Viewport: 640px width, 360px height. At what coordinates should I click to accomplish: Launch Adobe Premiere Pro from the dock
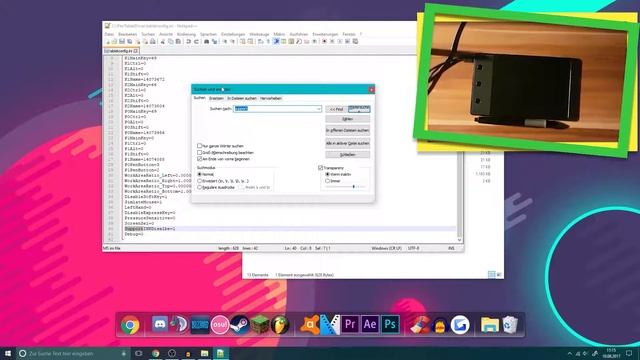350,324
